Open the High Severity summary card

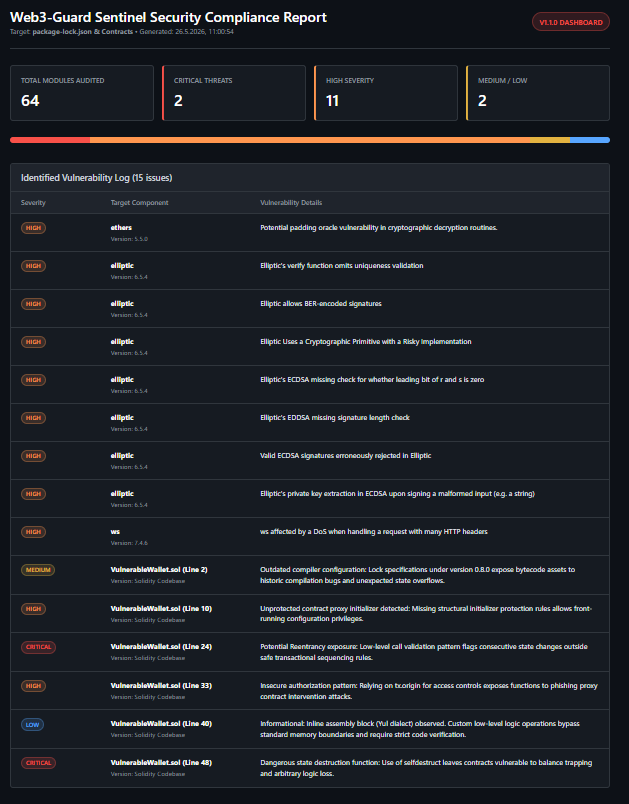[386, 93]
